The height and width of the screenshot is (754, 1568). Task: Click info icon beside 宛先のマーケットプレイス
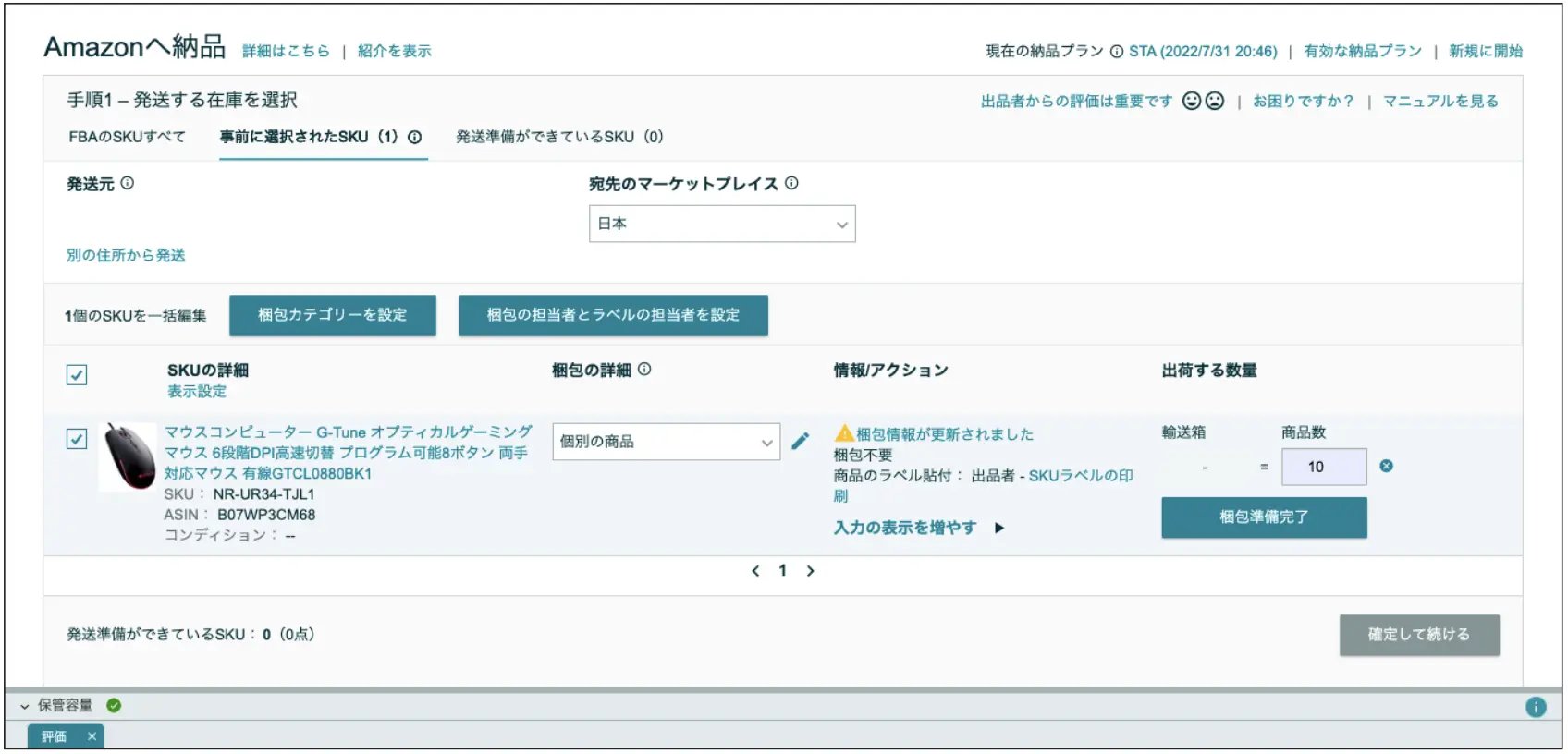coord(791,183)
